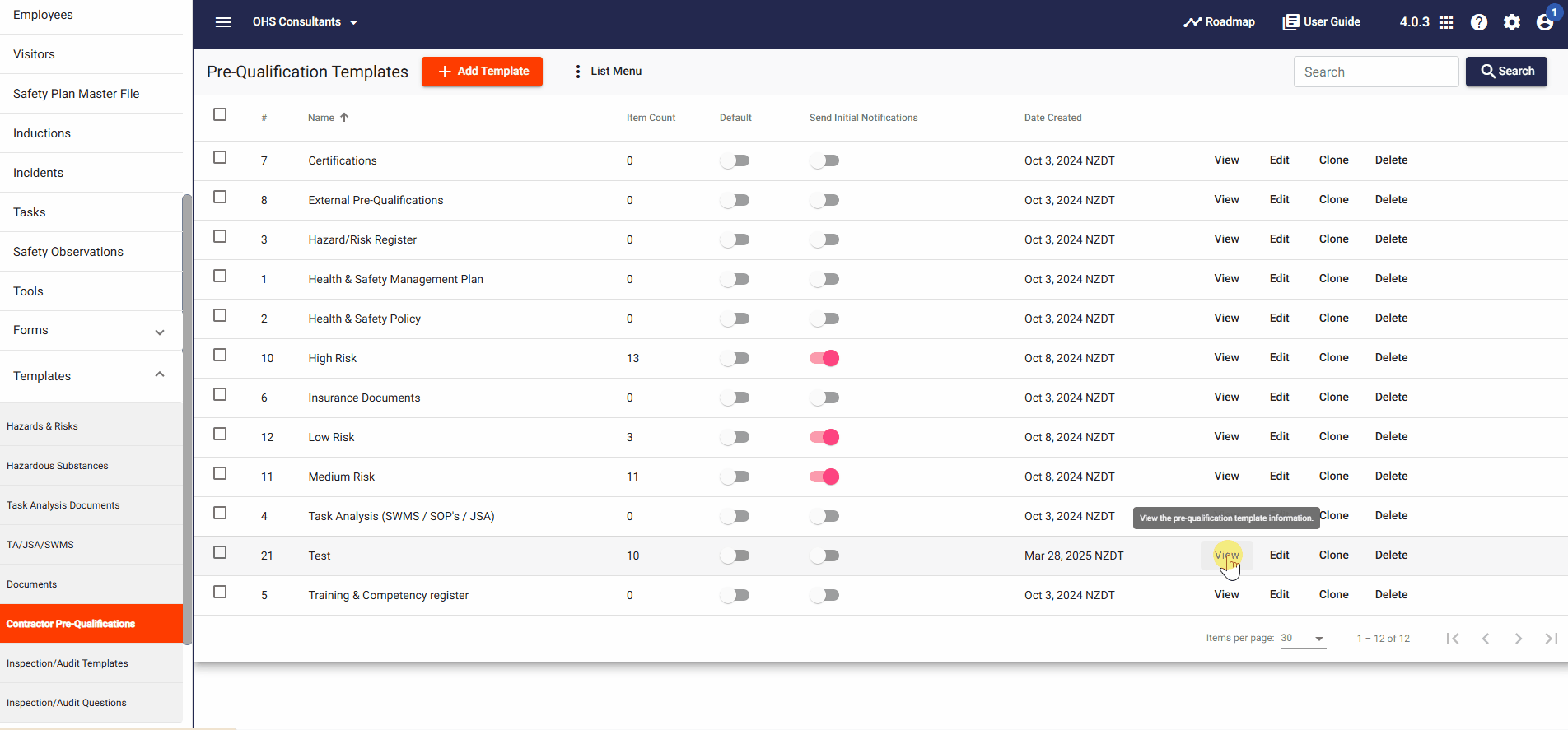Image resolution: width=1568 pixels, height=730 pixels.
Task: Open Hazards & Risks templates
Action: coord(42,426)
